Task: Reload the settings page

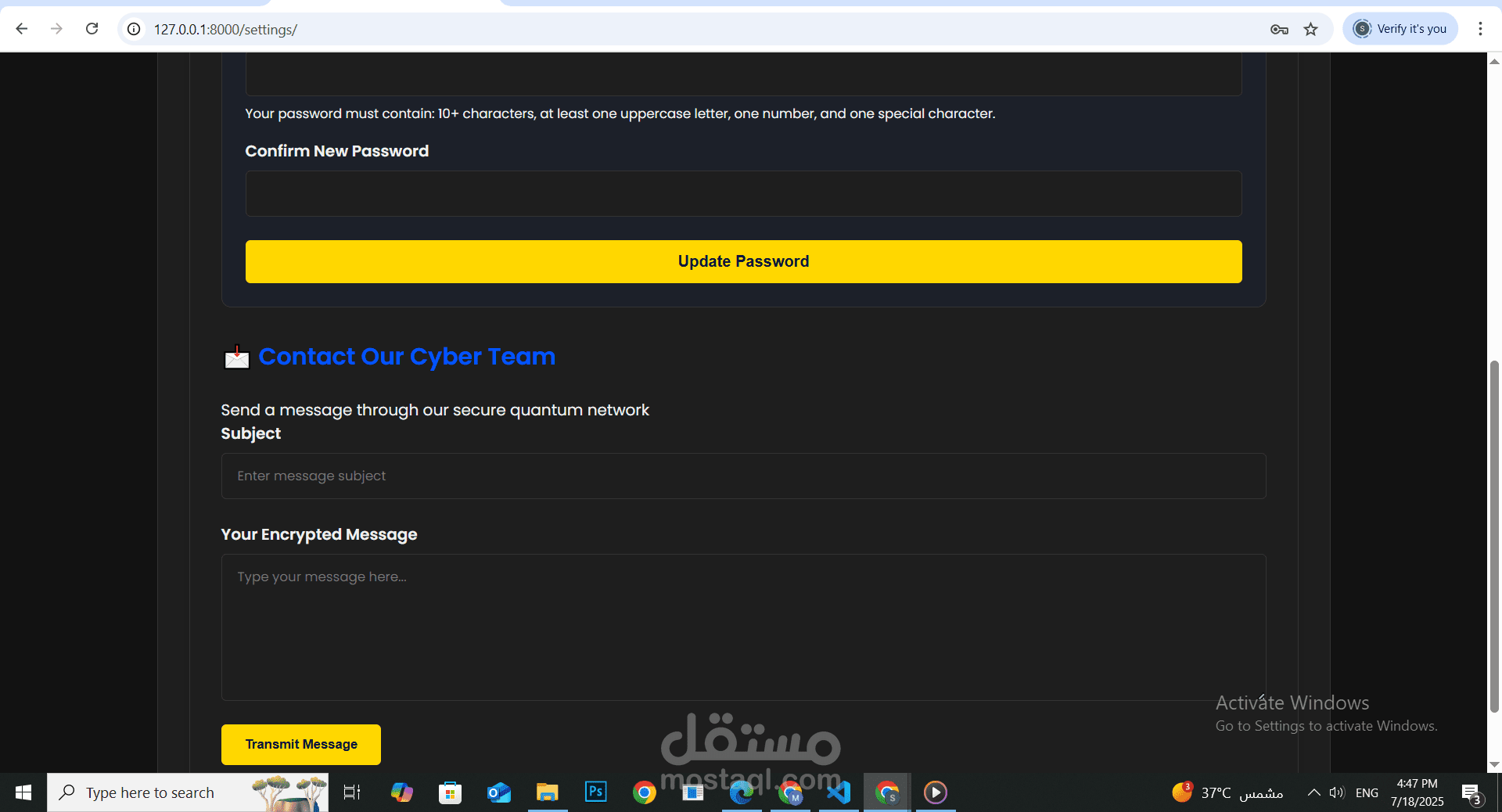Action: [x=92, y=29]
